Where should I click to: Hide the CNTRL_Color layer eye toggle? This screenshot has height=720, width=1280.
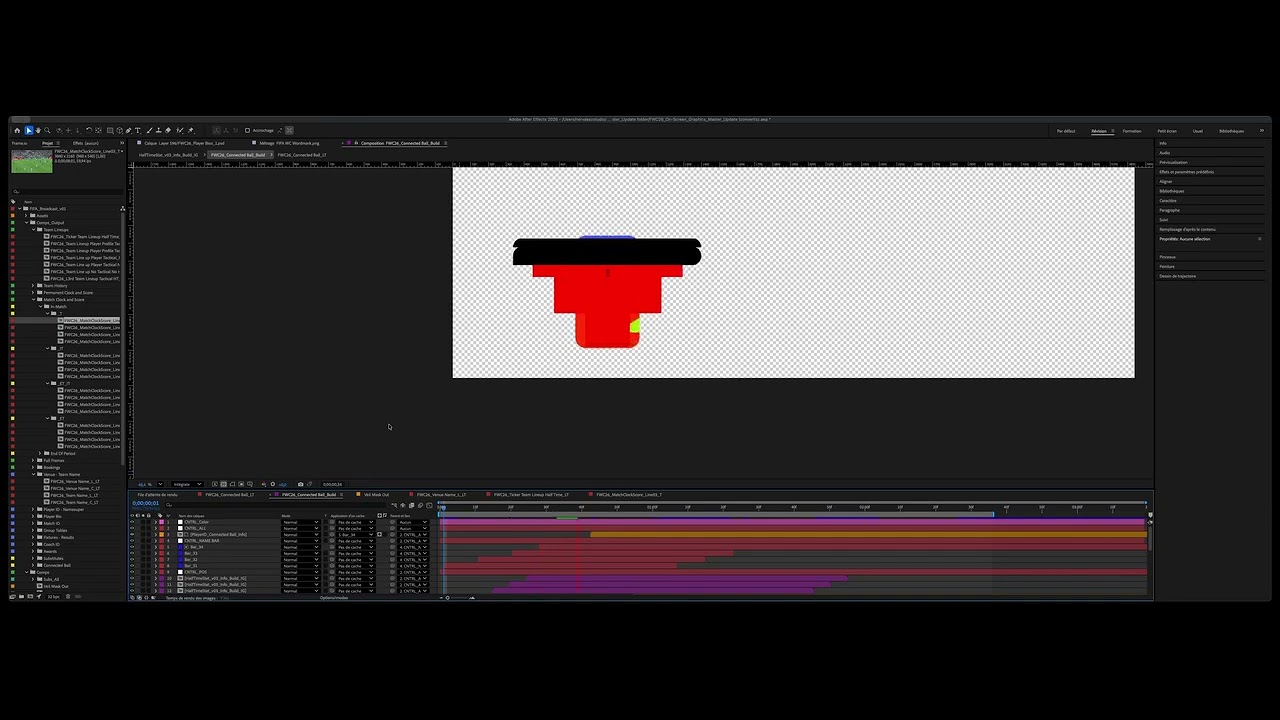[132, 522]
